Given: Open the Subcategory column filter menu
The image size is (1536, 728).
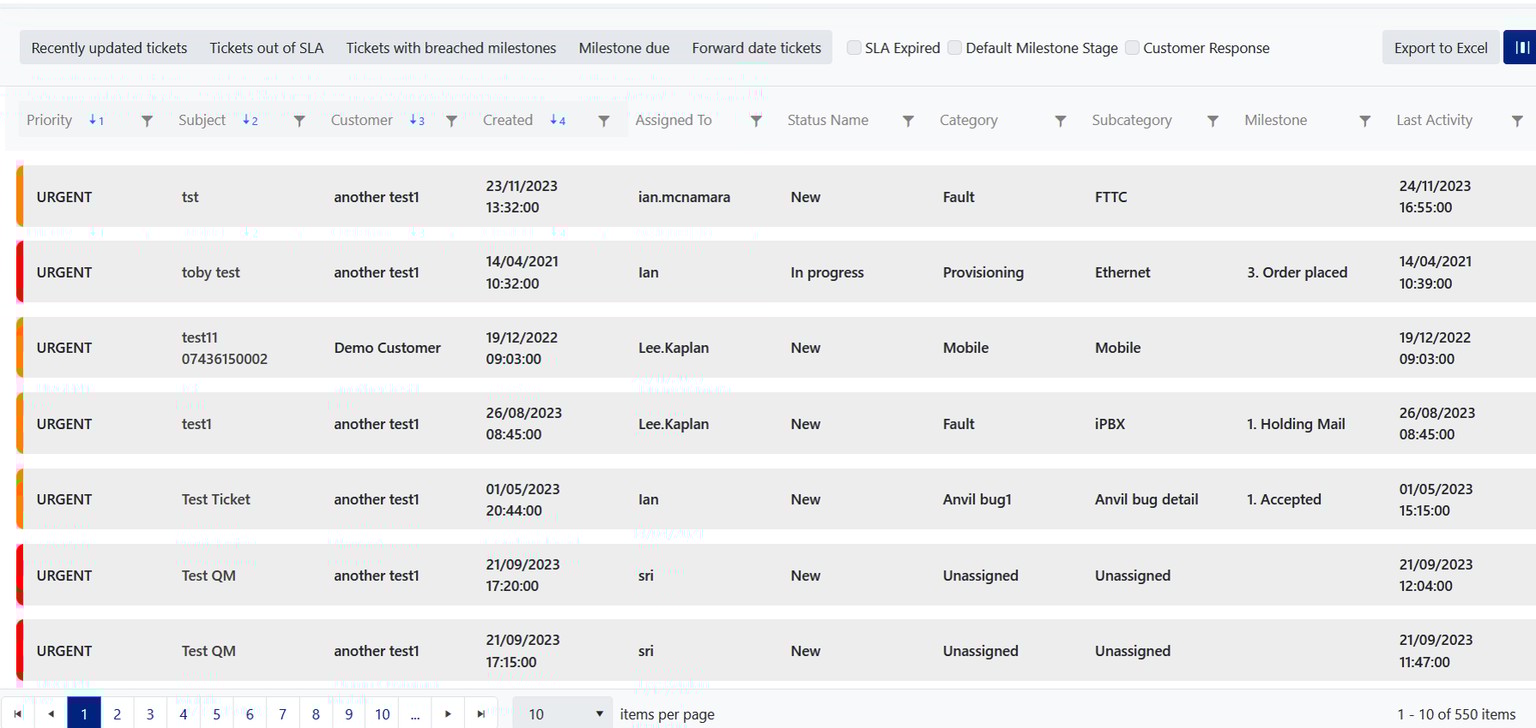Looking at the screenshot, I should tap(1212, 121).
